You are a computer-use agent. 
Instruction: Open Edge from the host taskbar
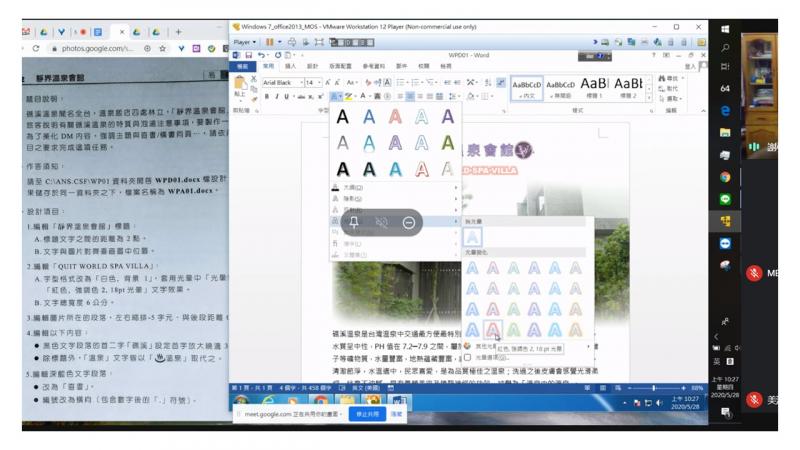tap(725, 111)
